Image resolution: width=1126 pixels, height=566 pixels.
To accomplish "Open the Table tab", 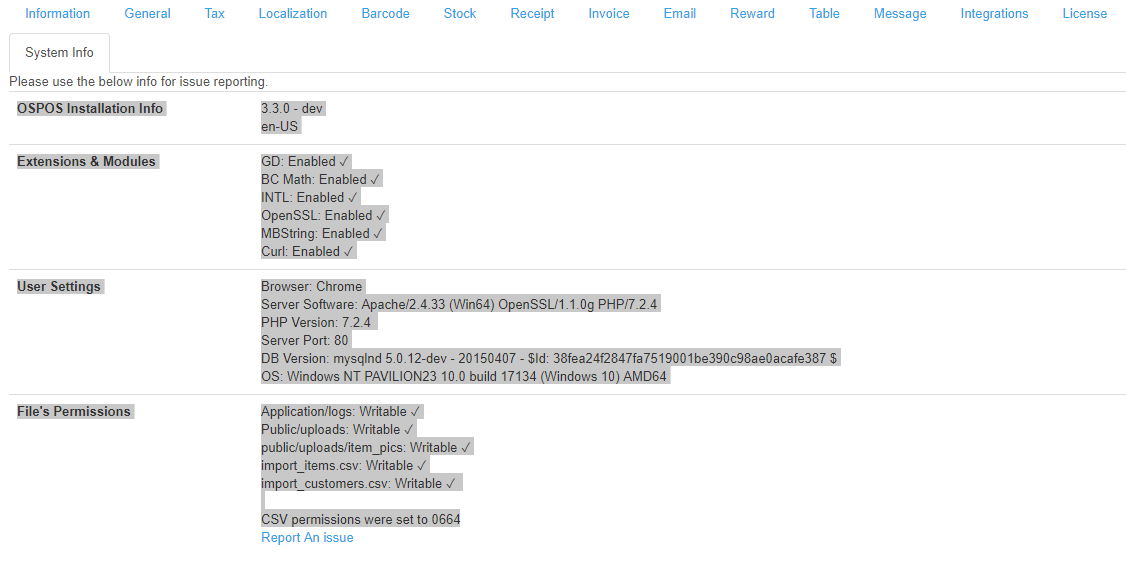I will pos(824,14).
